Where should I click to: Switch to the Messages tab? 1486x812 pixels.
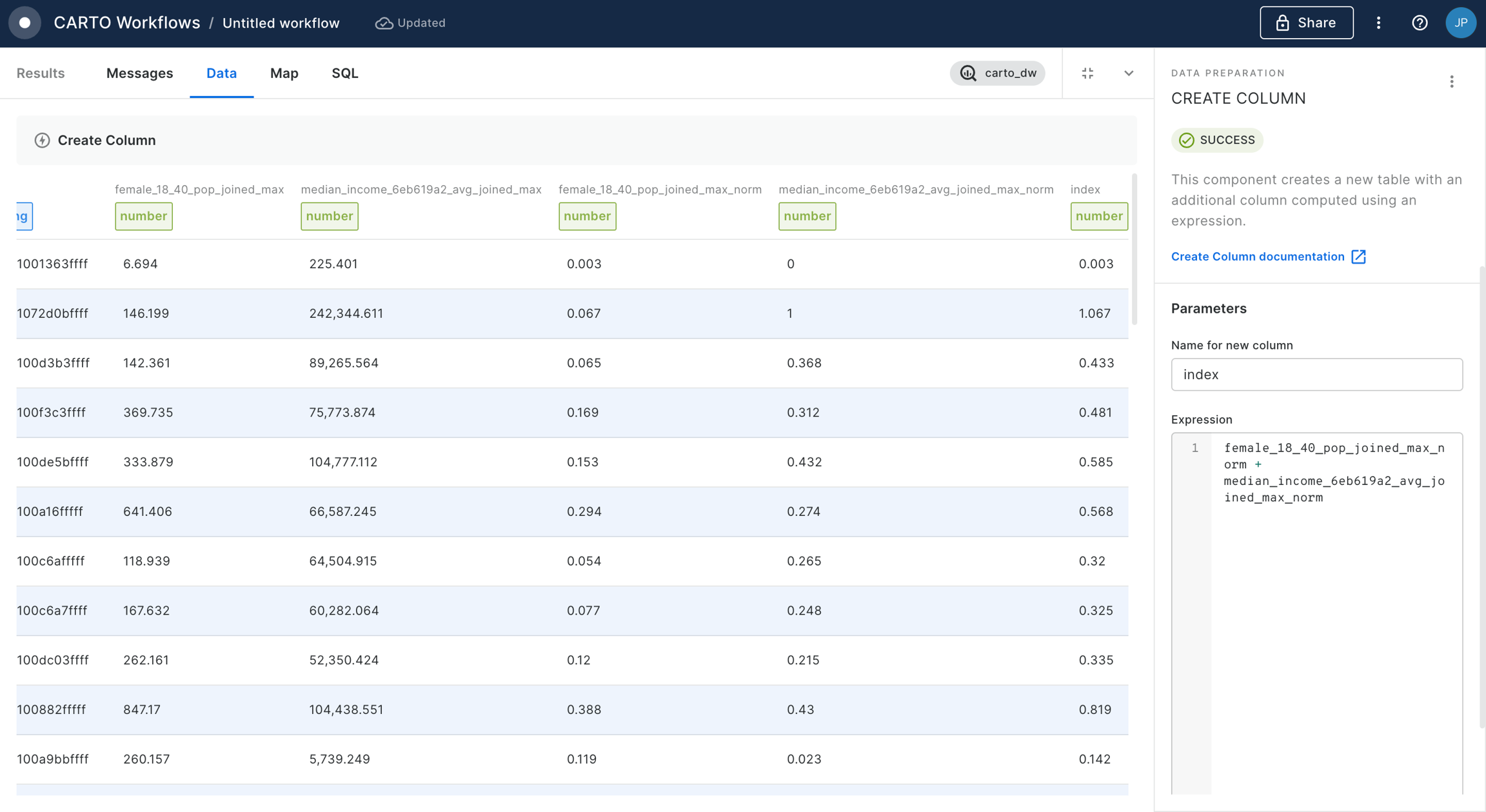click(x=139, y=74)
